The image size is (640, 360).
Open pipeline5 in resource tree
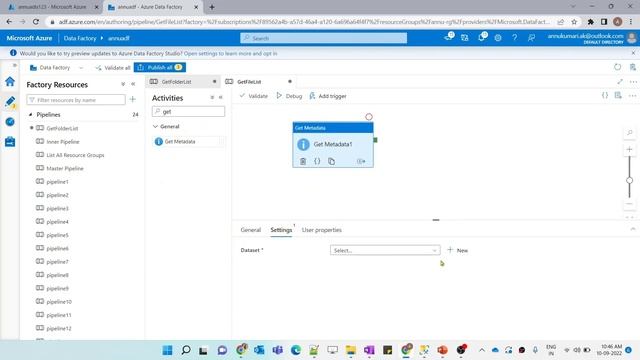click(x=57, y=235)
